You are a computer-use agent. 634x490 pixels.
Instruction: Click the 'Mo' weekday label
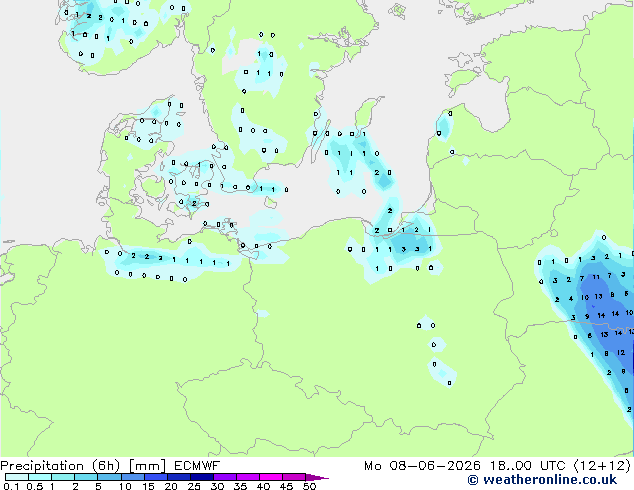[373, 466]
